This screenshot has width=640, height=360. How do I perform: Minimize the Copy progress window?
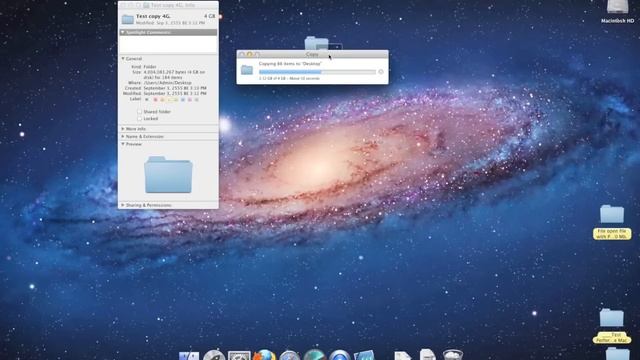pyautogui.click(x=249, y=54)
